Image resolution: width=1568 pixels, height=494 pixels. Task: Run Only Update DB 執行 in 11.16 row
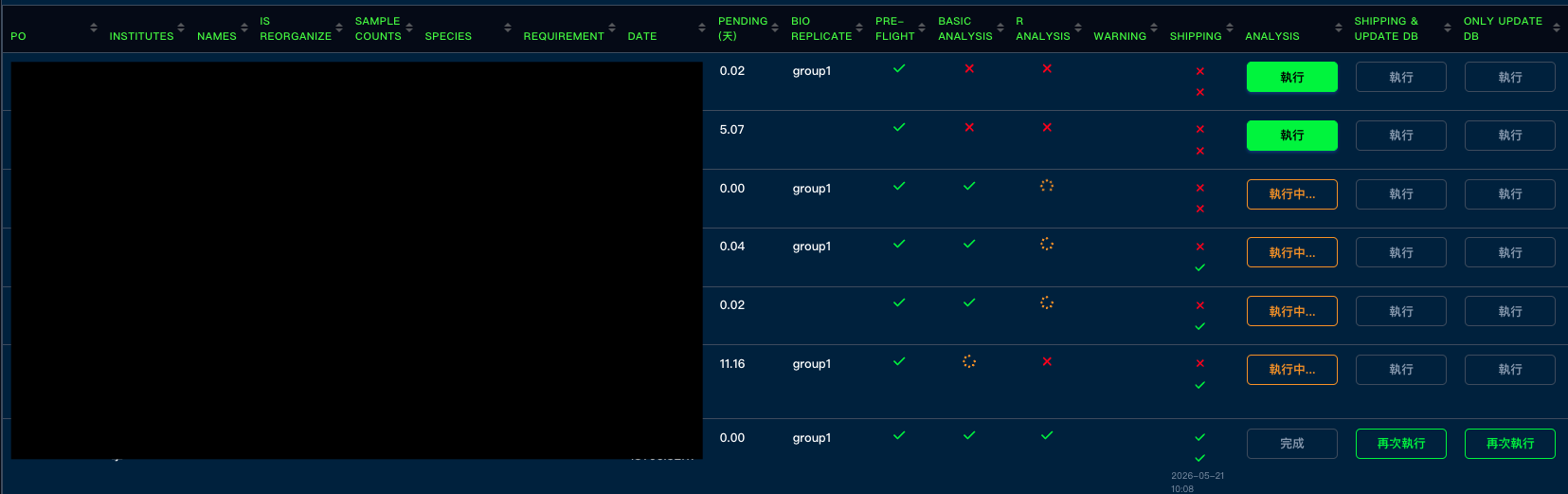tap(1510, 370)
